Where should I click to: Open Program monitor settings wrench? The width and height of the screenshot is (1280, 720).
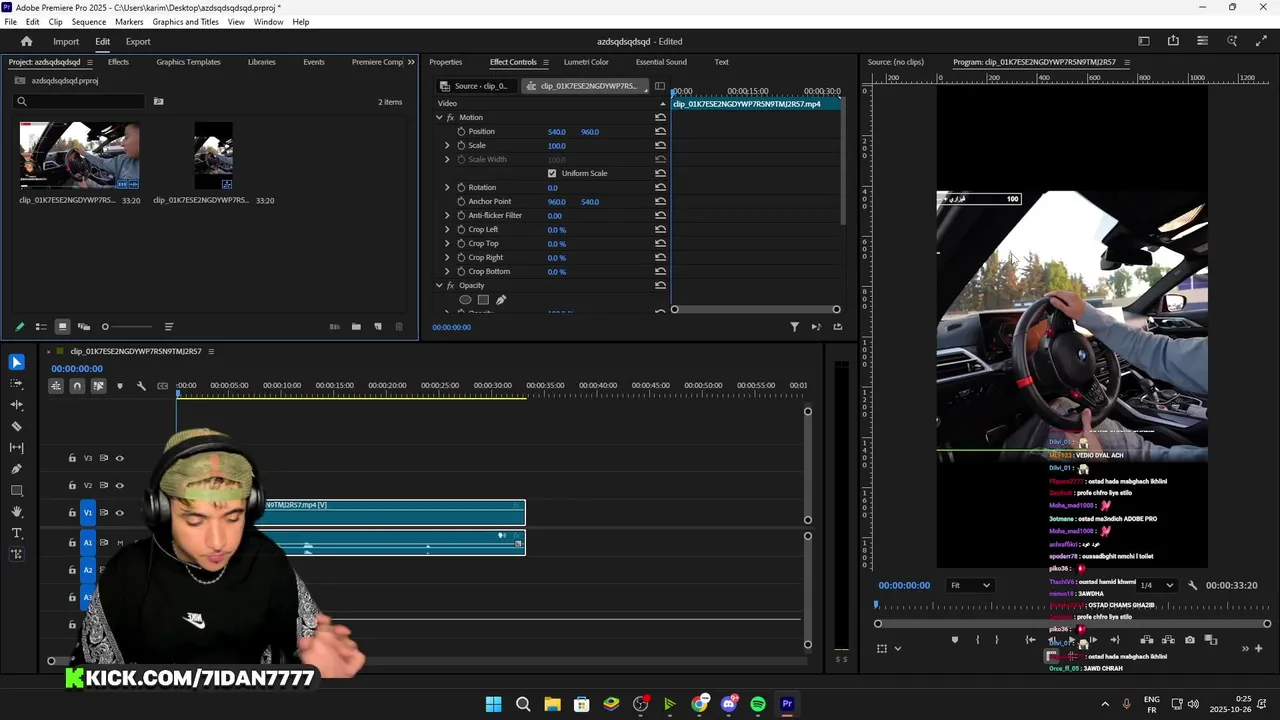[1192, 585]
